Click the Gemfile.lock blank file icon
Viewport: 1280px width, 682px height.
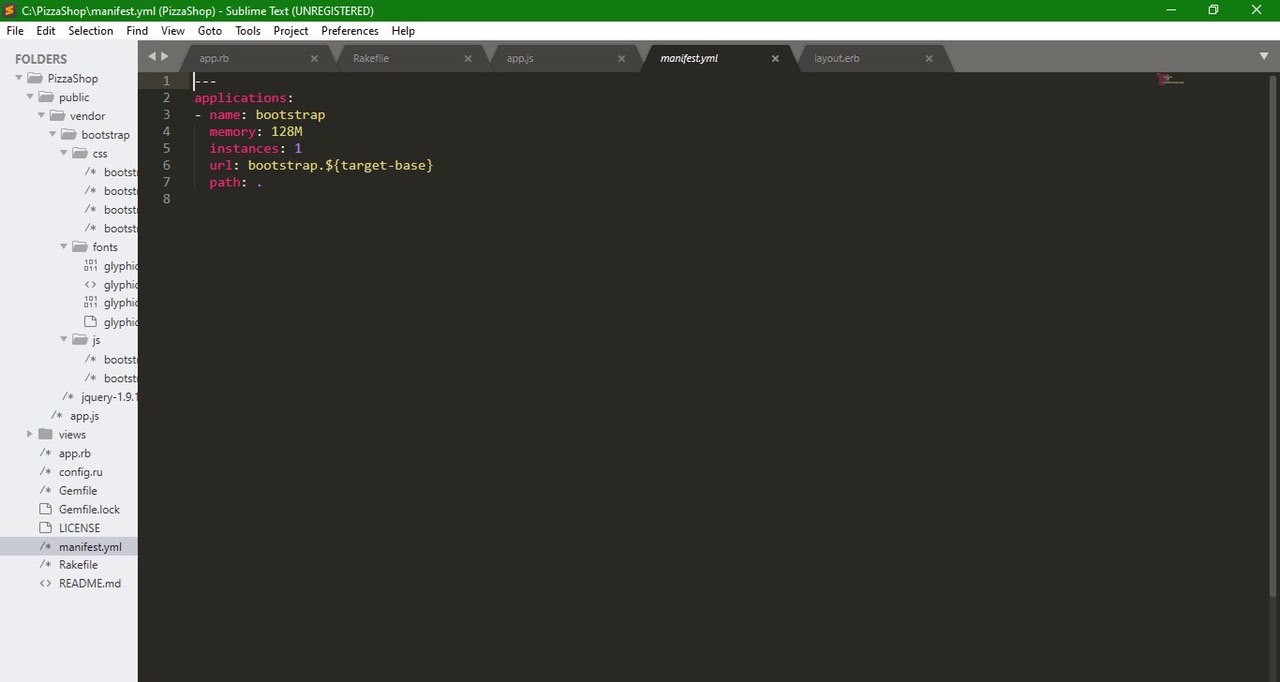point(46,509)
